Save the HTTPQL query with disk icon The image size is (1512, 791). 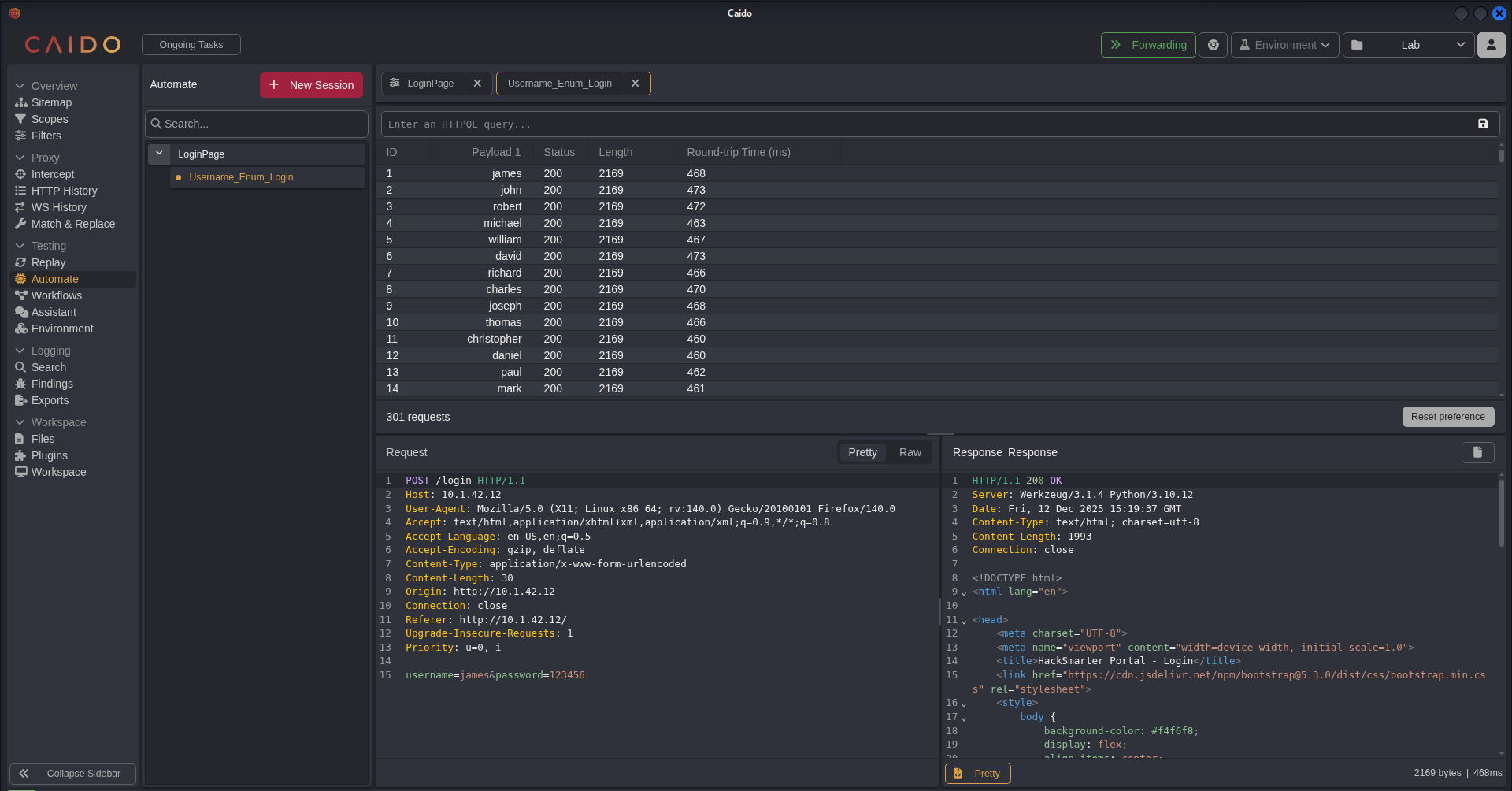[1483, 124]
